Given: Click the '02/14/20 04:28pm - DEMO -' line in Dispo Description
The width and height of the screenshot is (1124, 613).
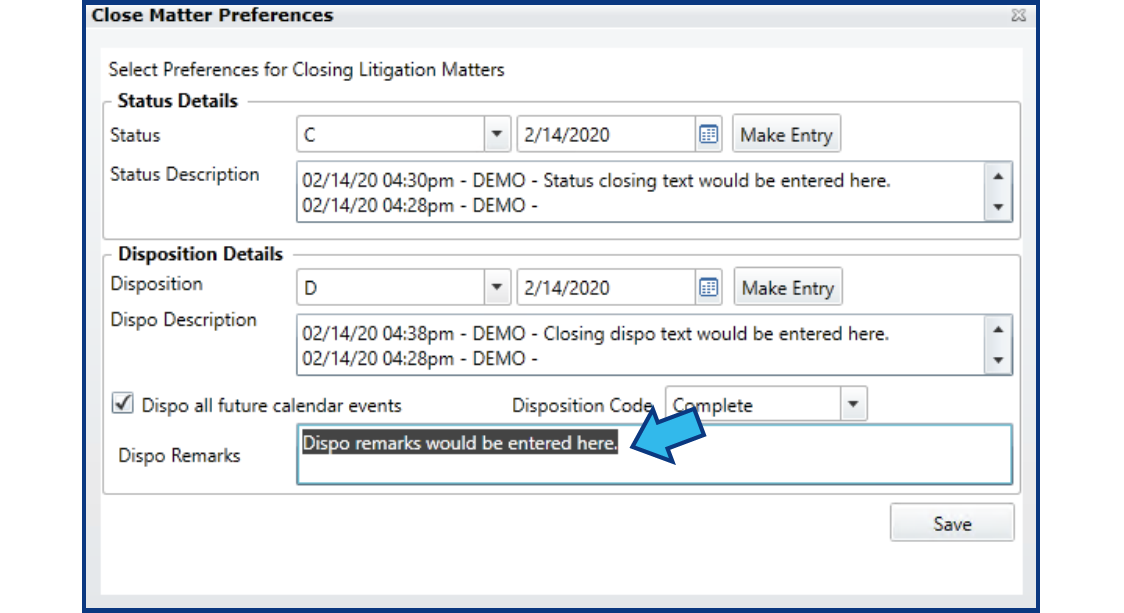Looking at the screenshot, I should click(x=420, y=358).
